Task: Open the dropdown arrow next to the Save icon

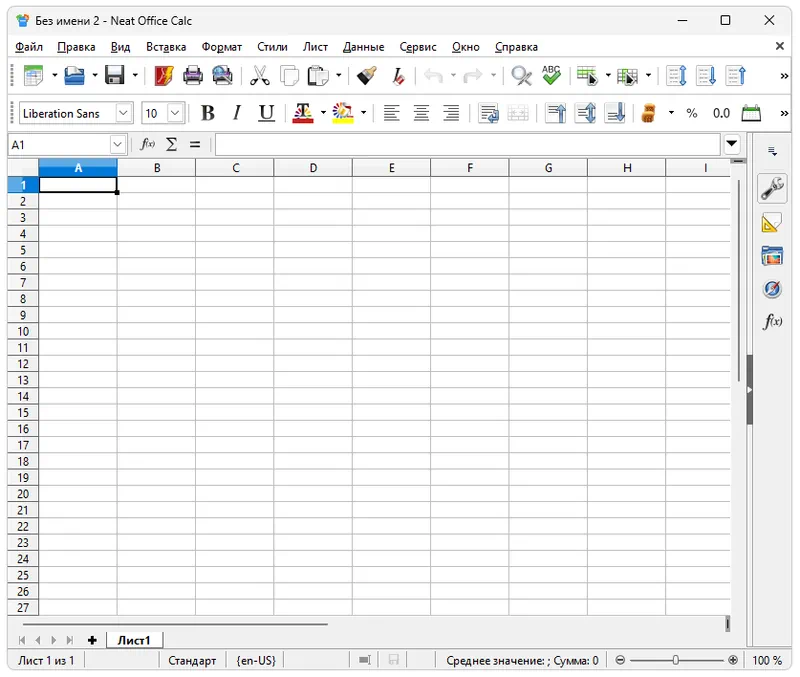Action: 135,76
